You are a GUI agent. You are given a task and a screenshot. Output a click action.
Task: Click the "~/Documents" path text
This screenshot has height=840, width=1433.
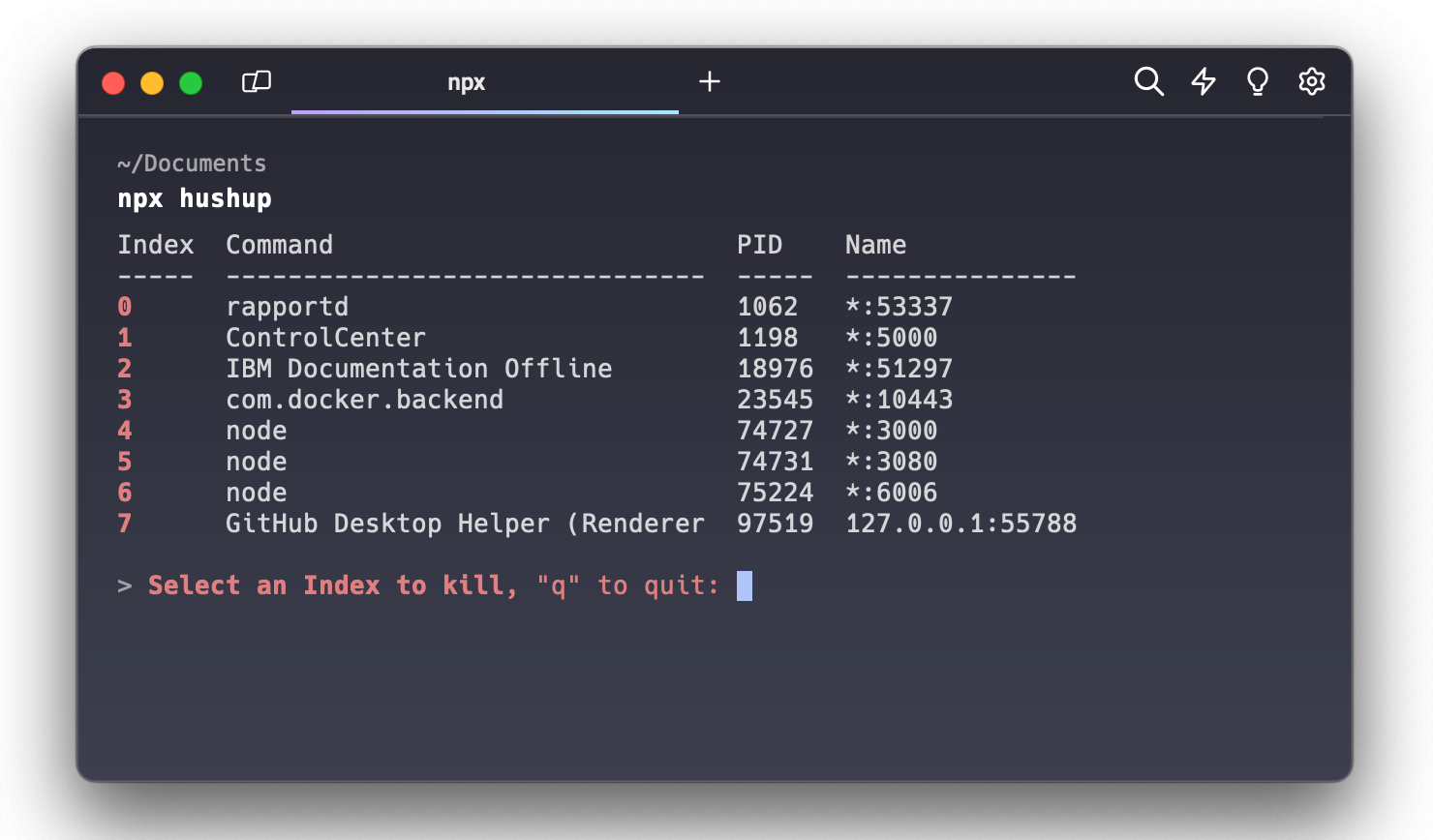click(192, 164)
